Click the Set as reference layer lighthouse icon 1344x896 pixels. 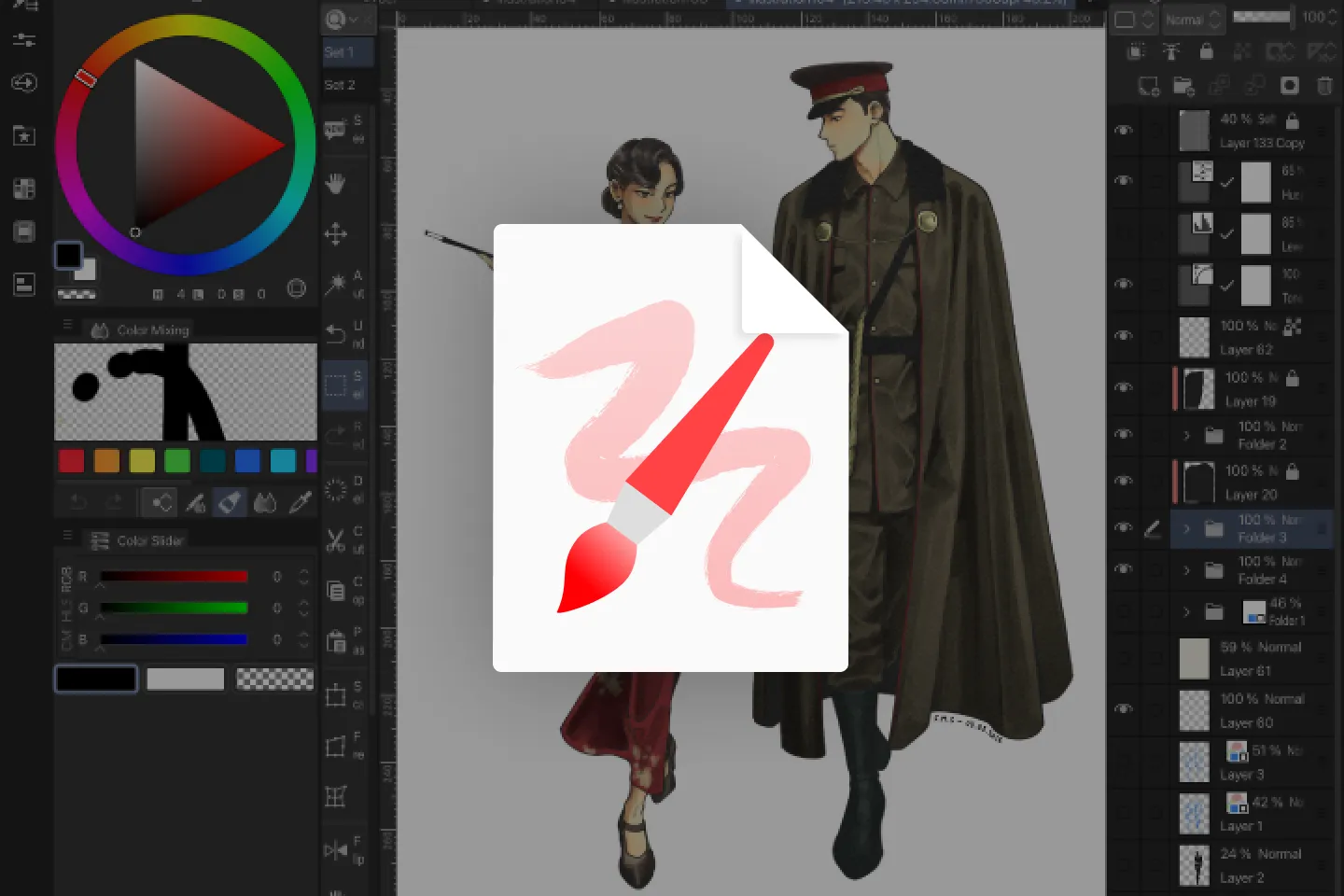pyautogui.click(x=1170, y=51)
